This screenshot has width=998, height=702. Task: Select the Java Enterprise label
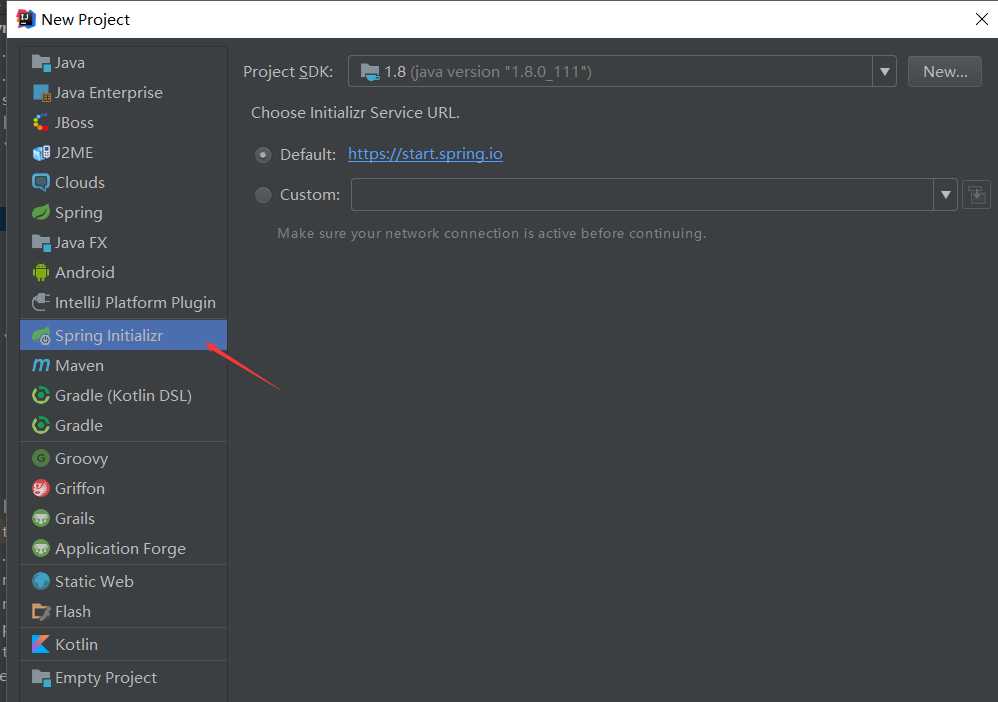coord(109,93)
